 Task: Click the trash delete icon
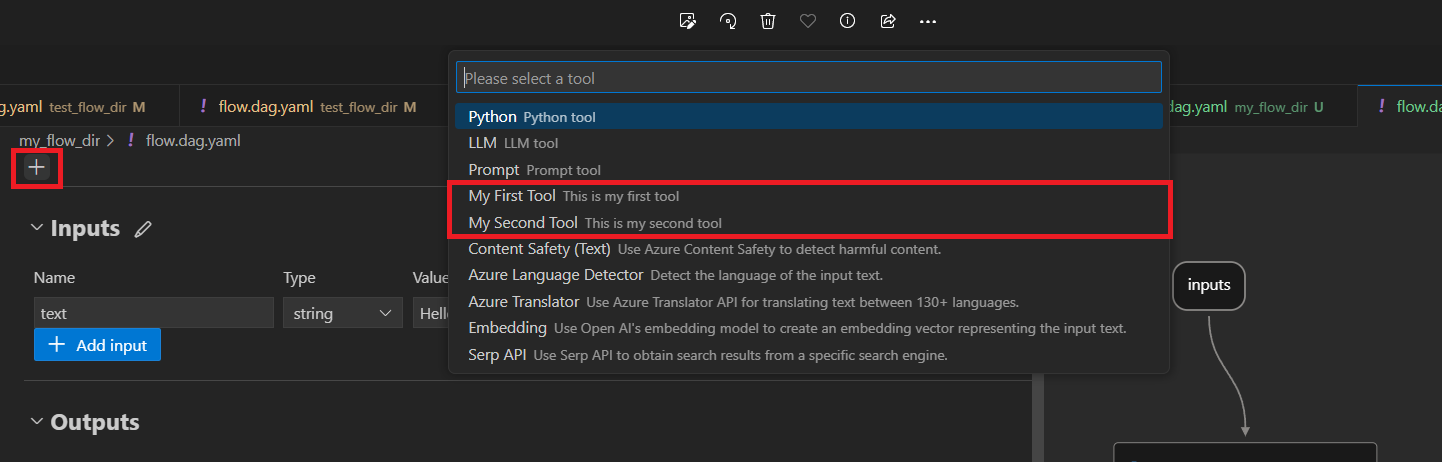pyautogui.click(x=768, y=21)
